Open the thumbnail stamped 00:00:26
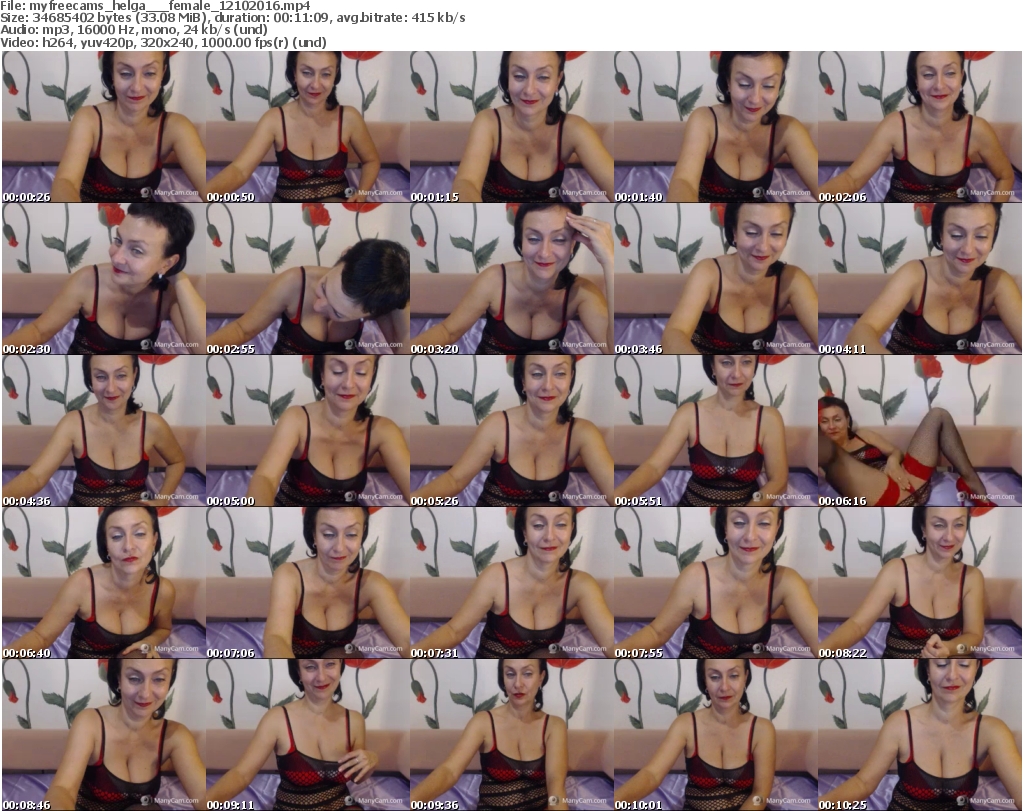Viewport: 1024px width, 811px height. coord(104,127)
